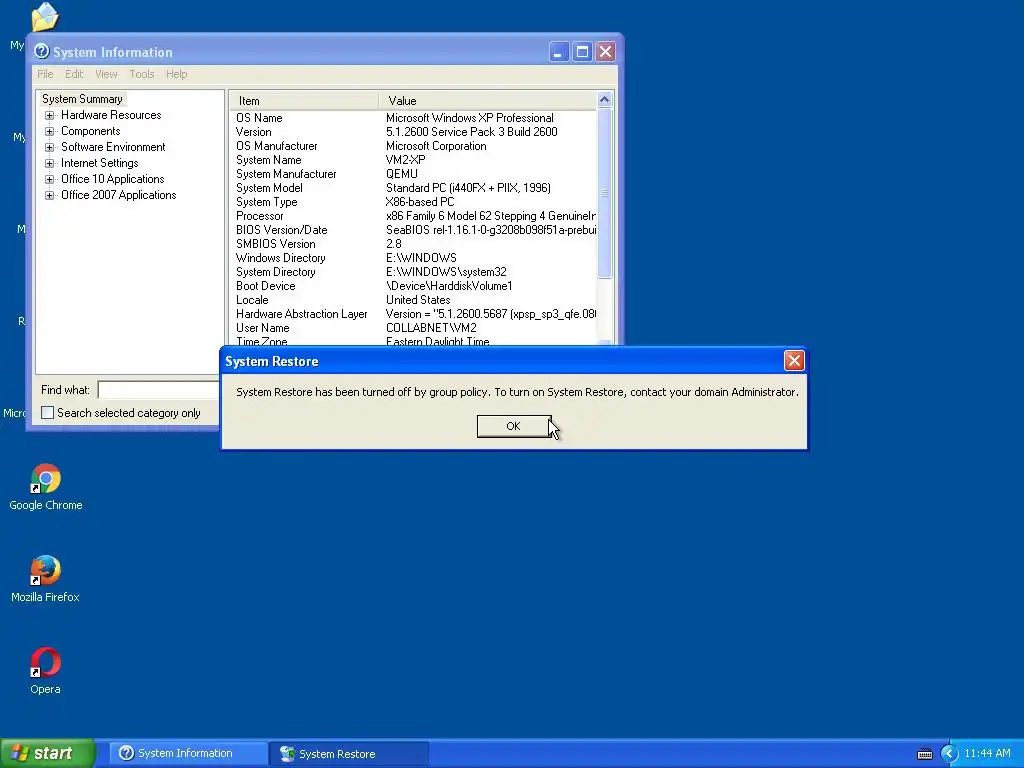Expand Internet Settings tree node
1024x768 pixels.
49,163
